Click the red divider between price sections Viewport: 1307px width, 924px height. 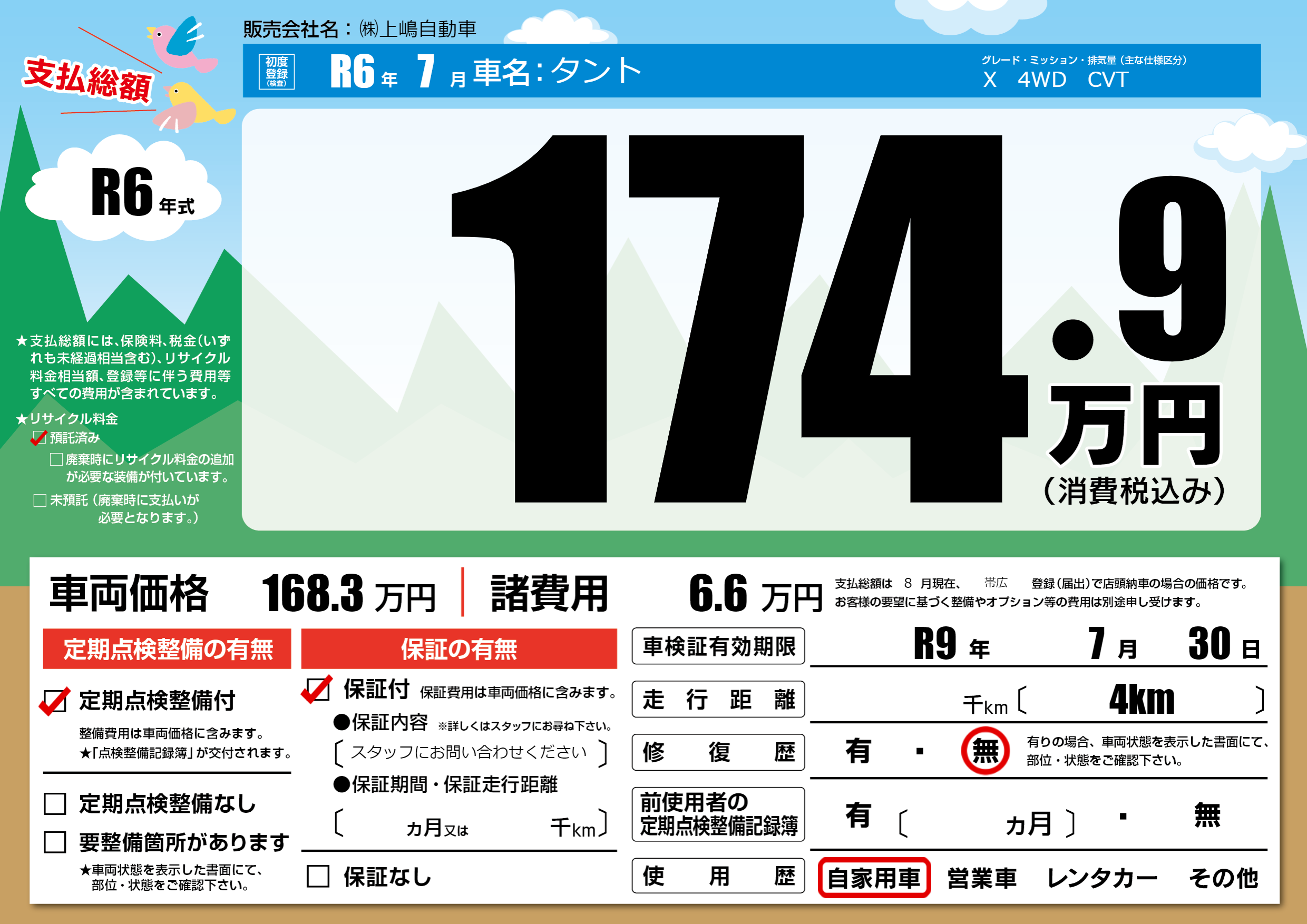click(x=462, y=592)
